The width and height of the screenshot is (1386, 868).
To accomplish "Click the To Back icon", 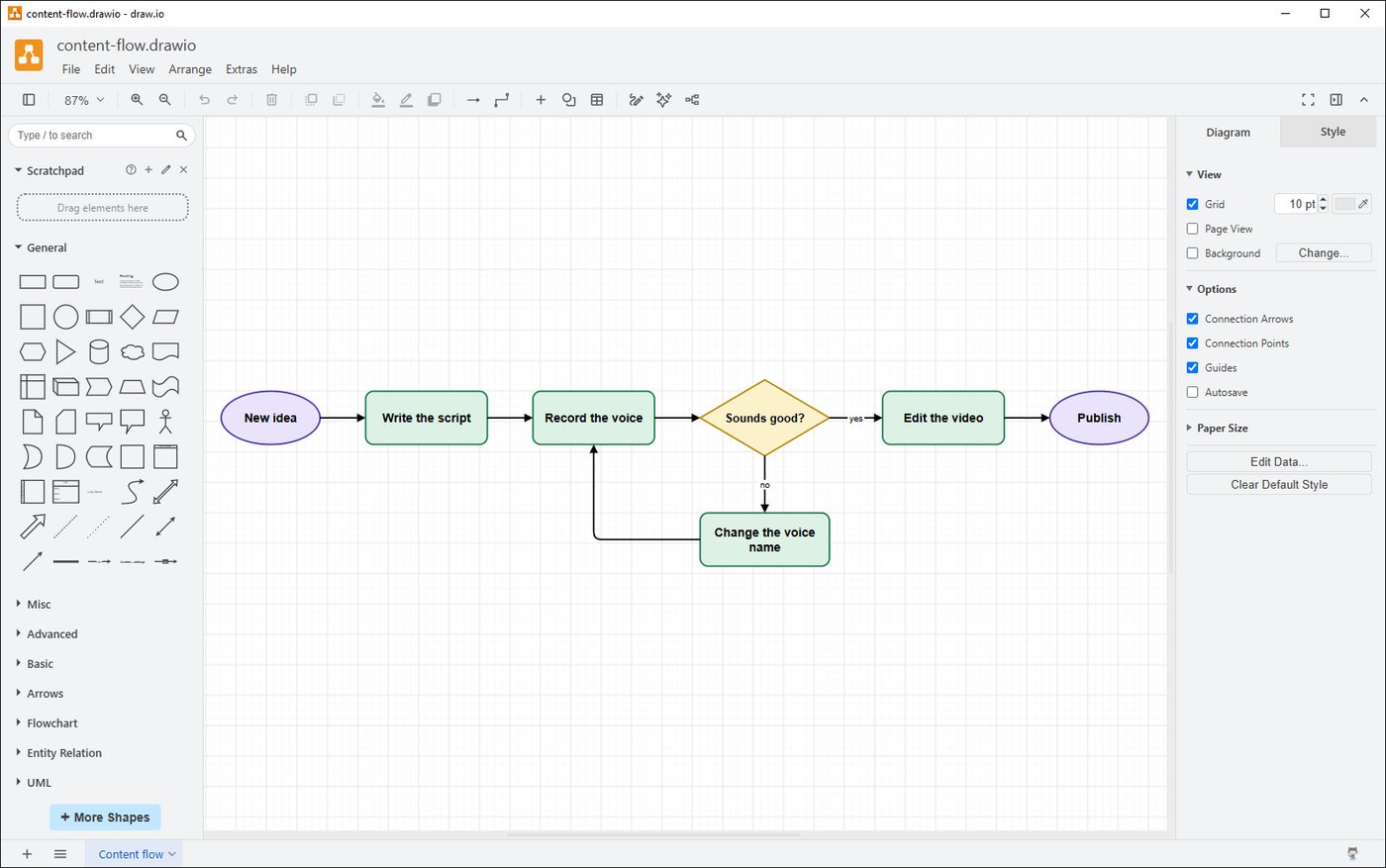I will pyautogui.click(x=339, y=100).
